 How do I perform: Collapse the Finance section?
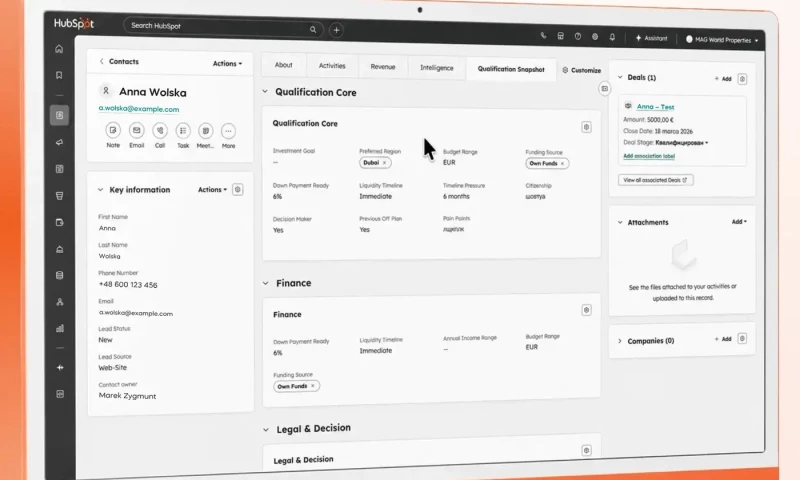[265, 283]
